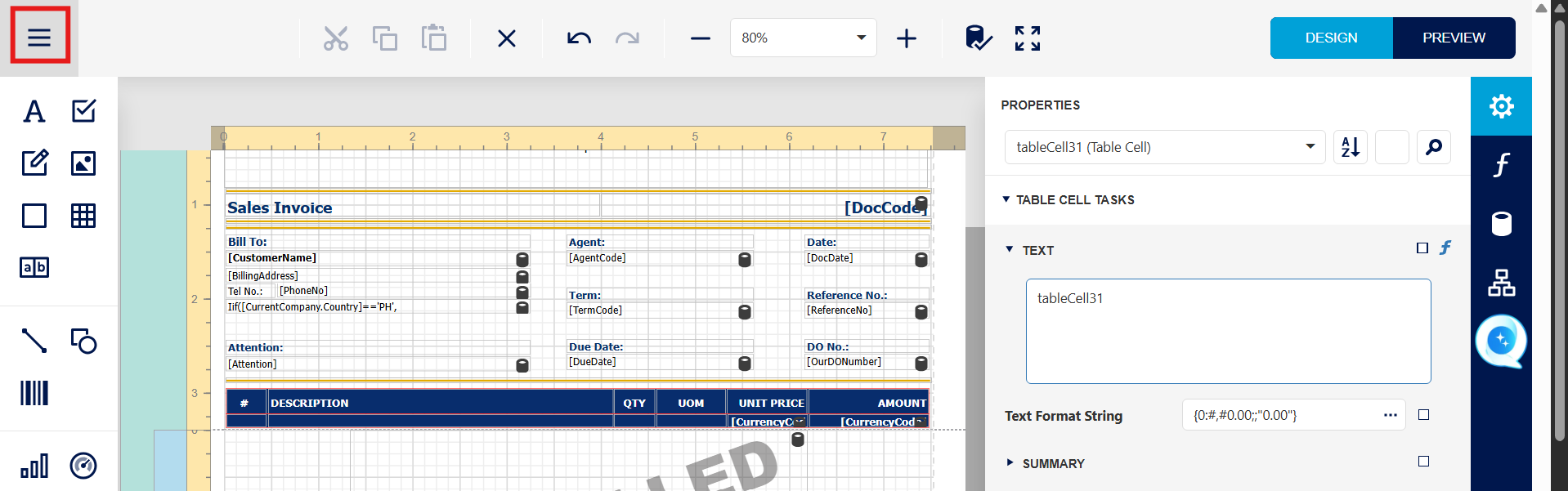
Task: Select the Rich Text edit tool
Action: 34,163
